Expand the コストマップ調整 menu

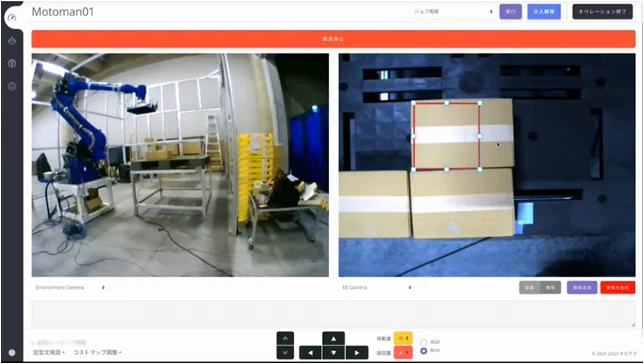point(97,352)
